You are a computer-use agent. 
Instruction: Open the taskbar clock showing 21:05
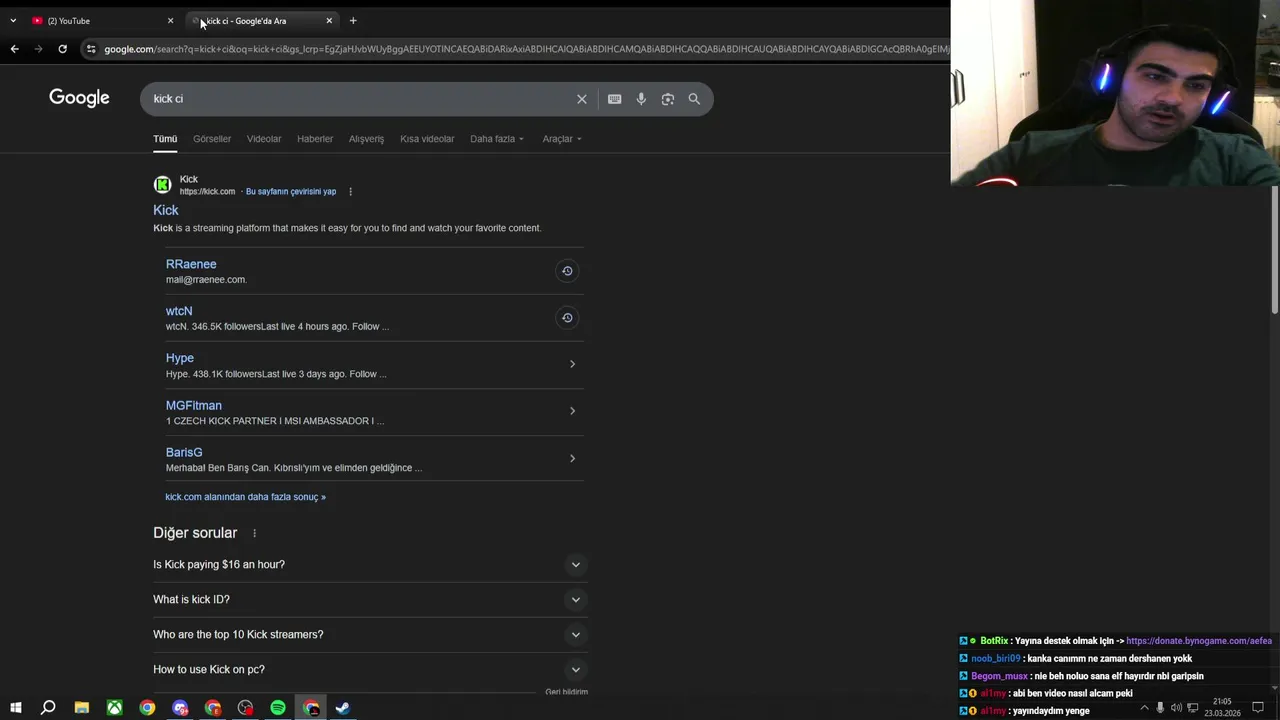coord(1222,708)
